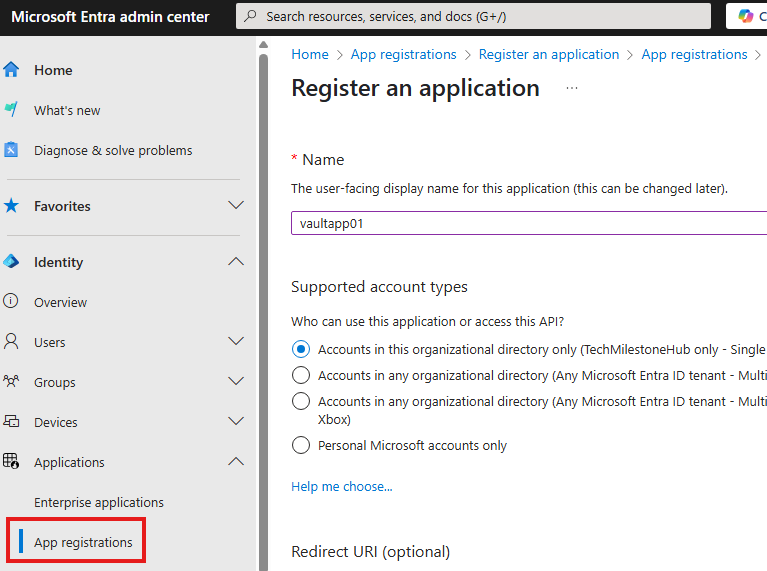This screenshot has height=571, width=767.
Task: Collapse the Identity section chevron
Action: coord(236,262)
